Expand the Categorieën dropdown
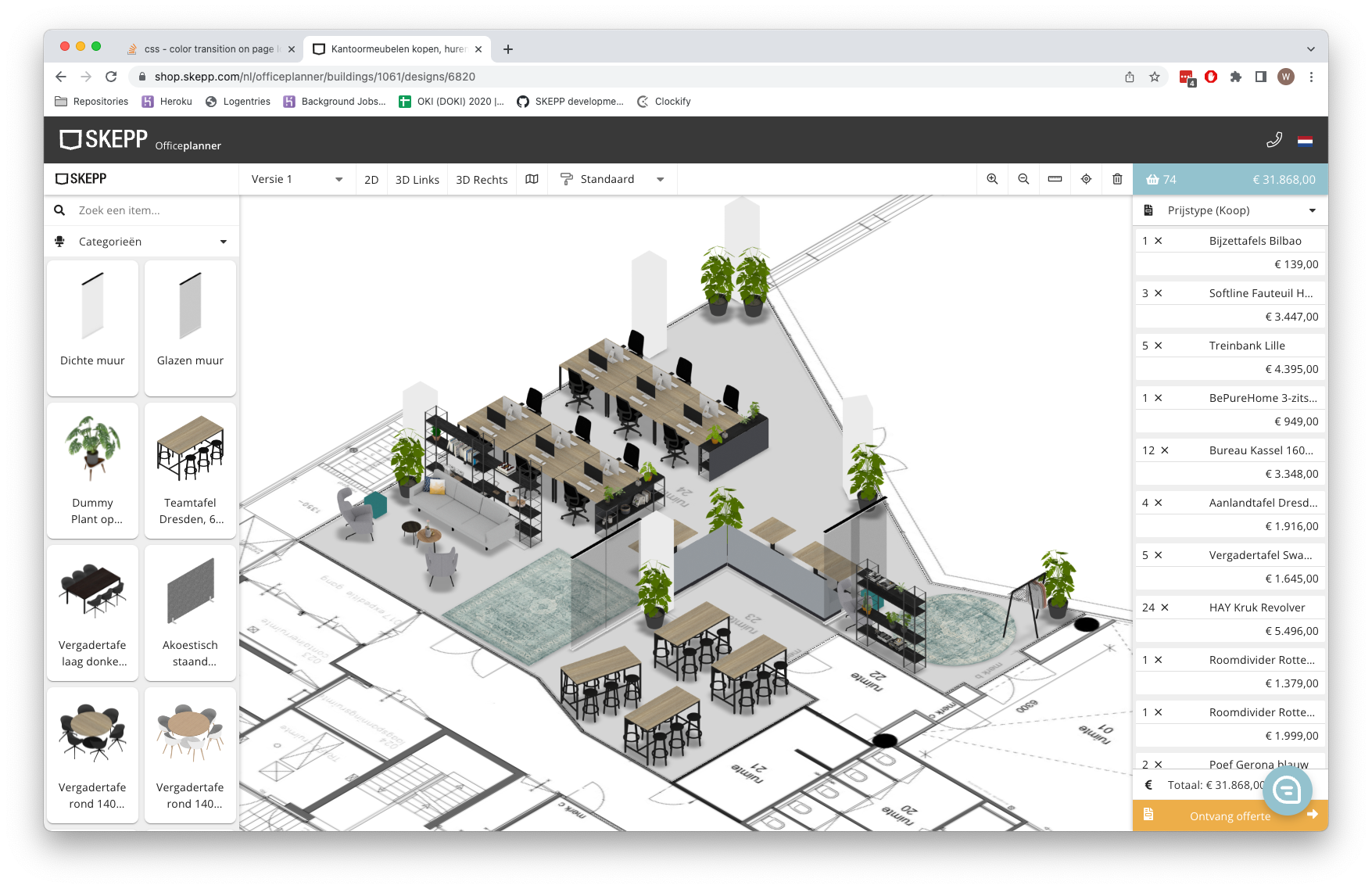 141,242
